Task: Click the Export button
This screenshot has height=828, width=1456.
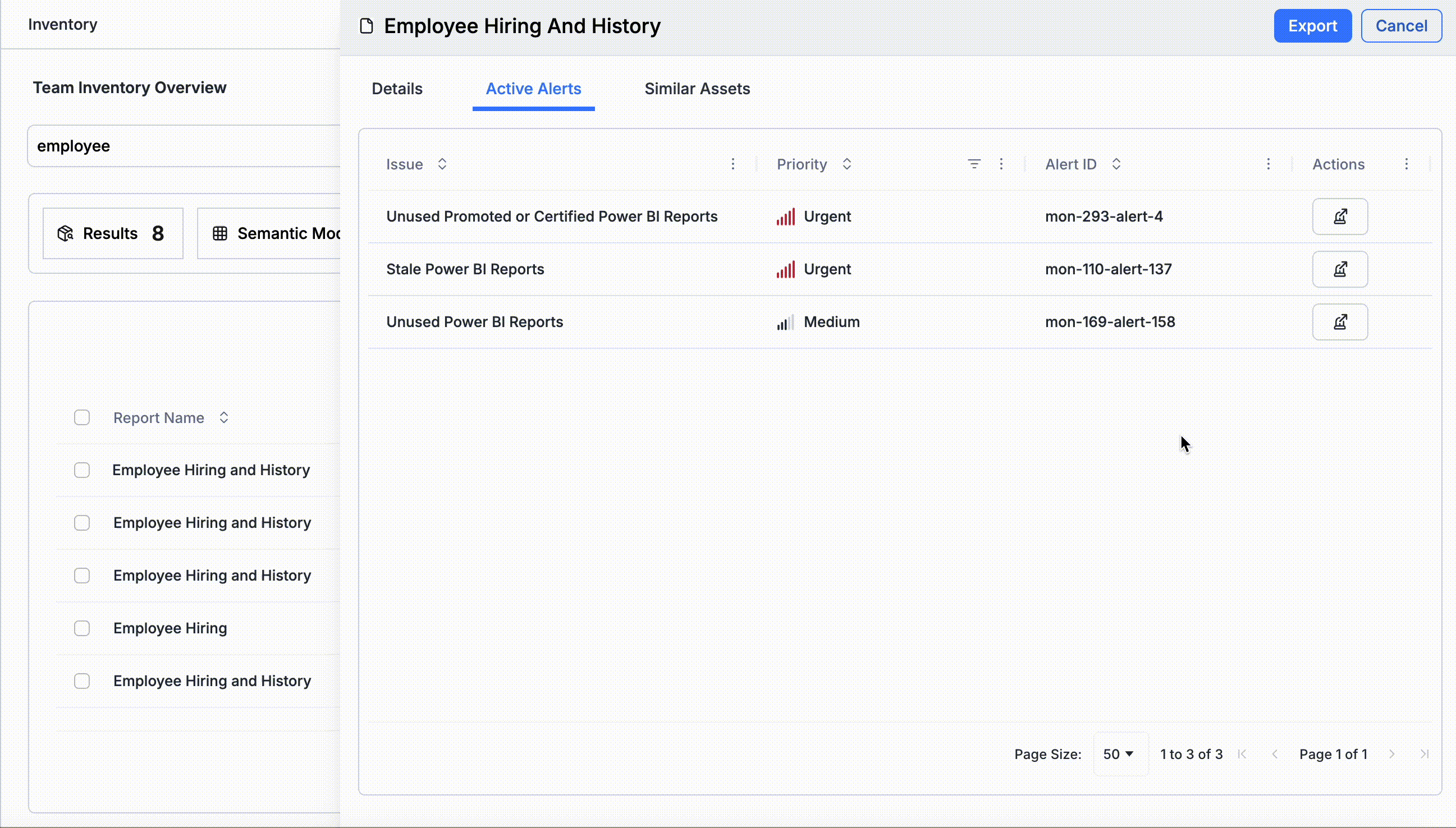Action: pos(1312,26)
